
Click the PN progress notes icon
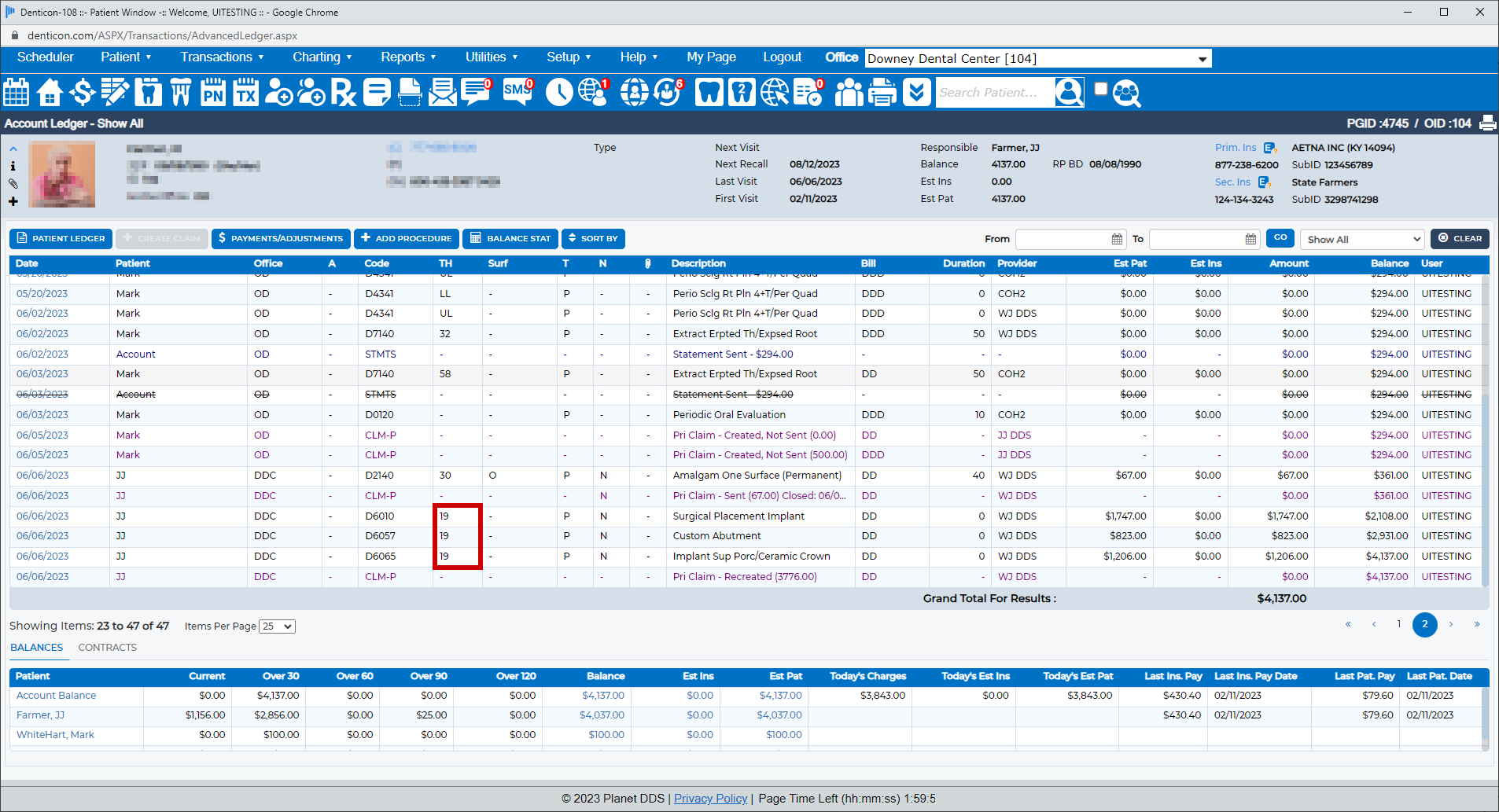pyautogui.click(x=212, y=93)
